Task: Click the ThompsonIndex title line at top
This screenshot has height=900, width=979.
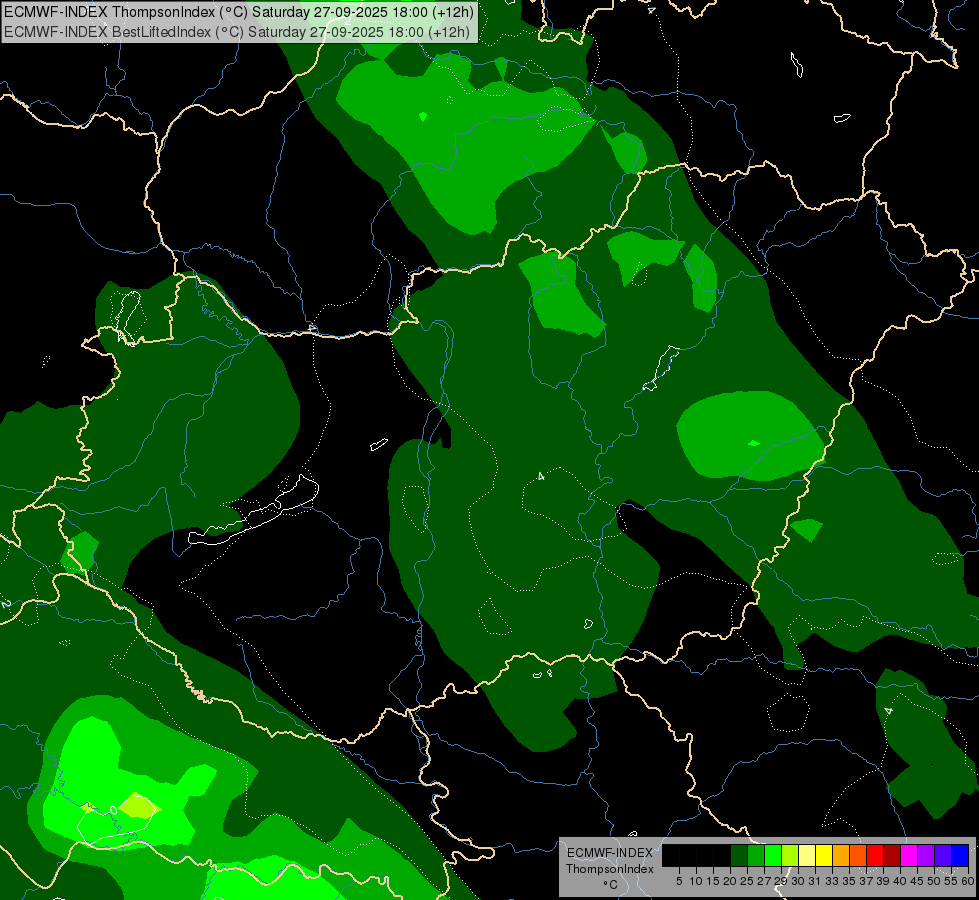Action: (x=239, y=11)
